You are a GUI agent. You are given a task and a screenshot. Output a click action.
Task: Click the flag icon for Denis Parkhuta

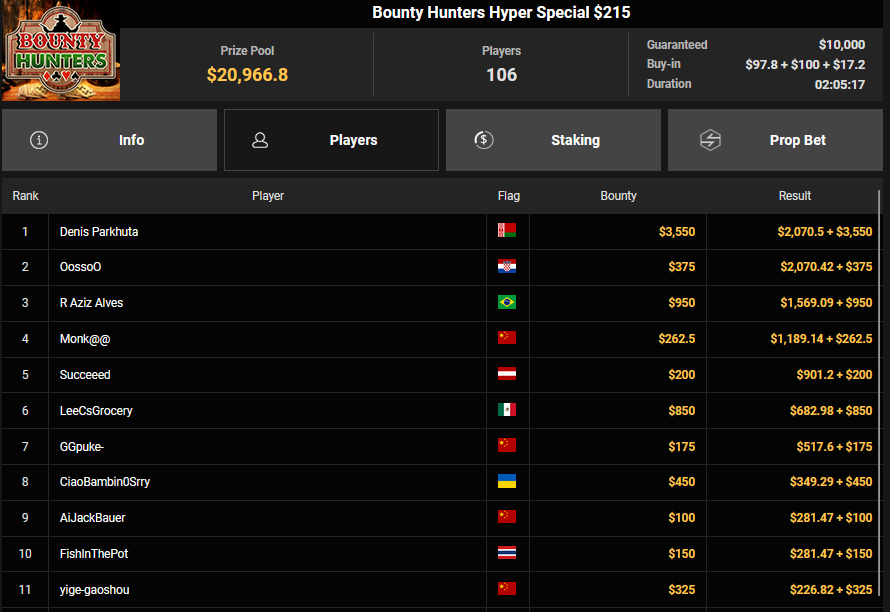(x=507, y=231)
